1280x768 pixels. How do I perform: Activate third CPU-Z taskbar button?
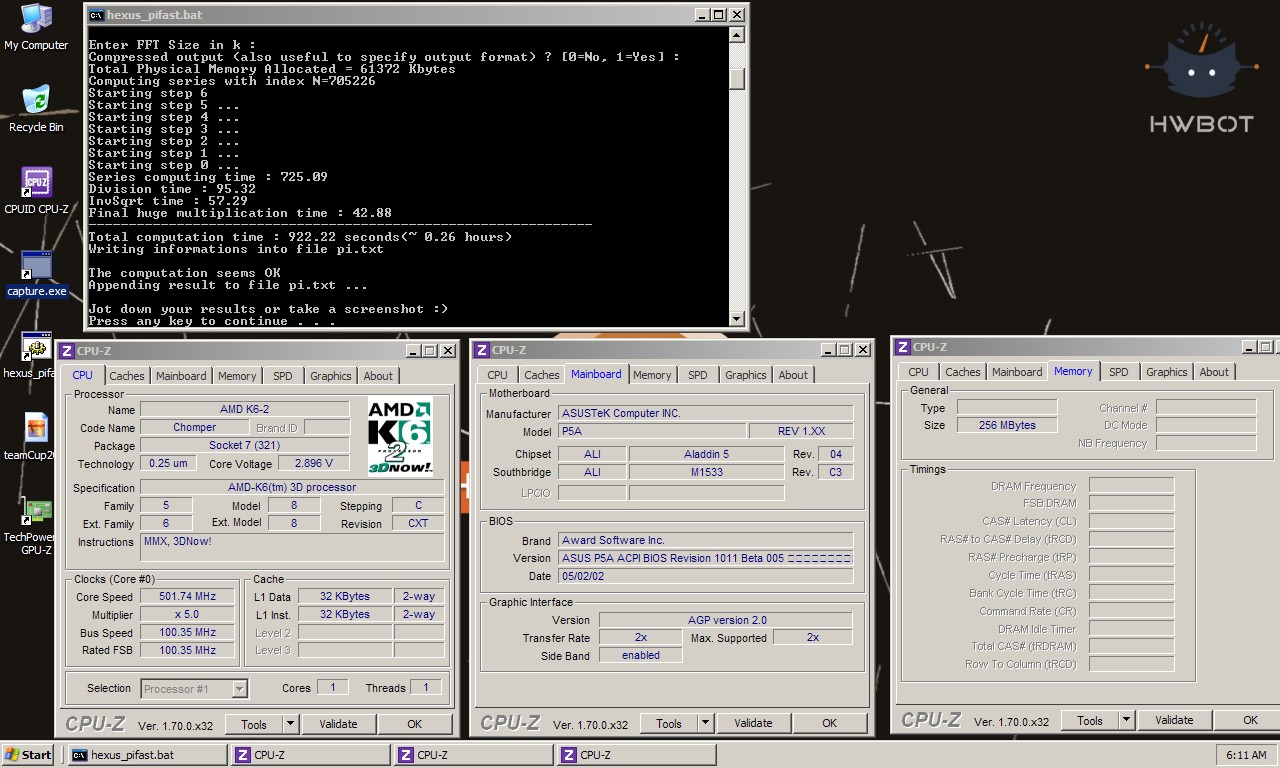click(636, 755)
